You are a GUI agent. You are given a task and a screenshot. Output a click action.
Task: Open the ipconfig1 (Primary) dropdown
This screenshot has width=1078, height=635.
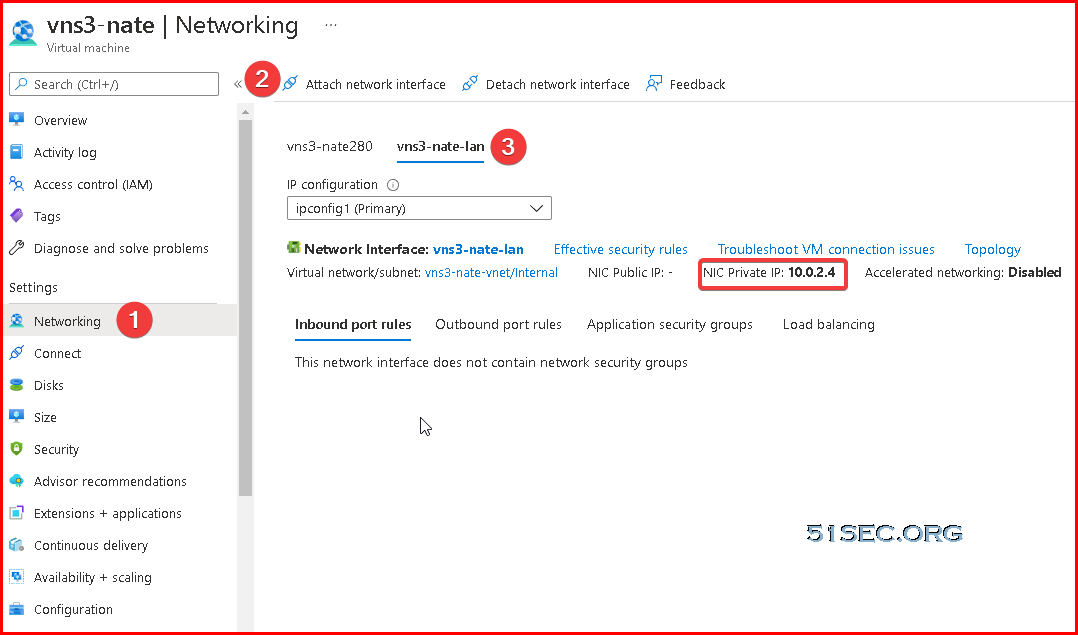pos(419,208)
